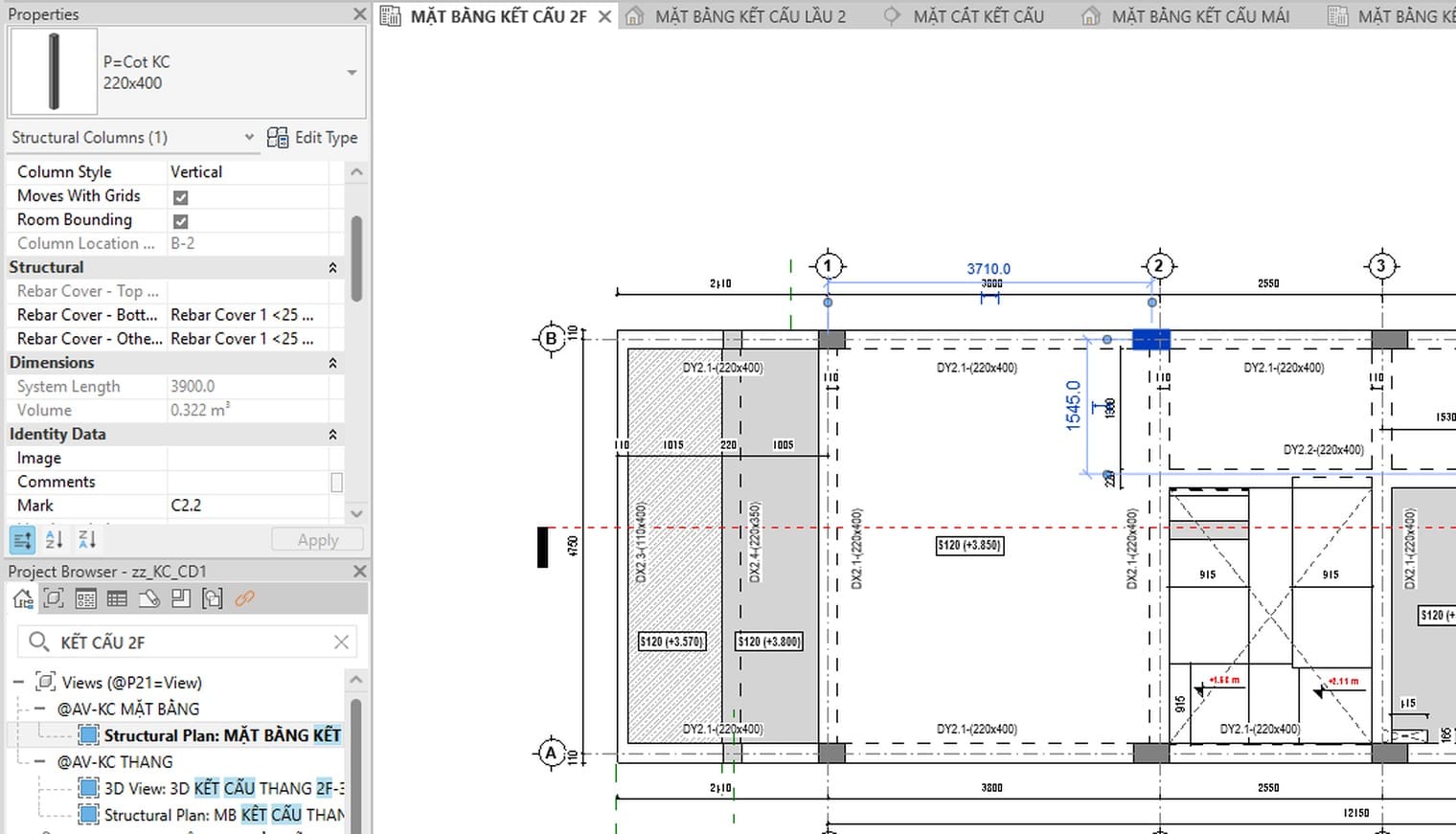Collapse the Dimensions property group
The image size is (1456, 834).
tap(332, 363)
